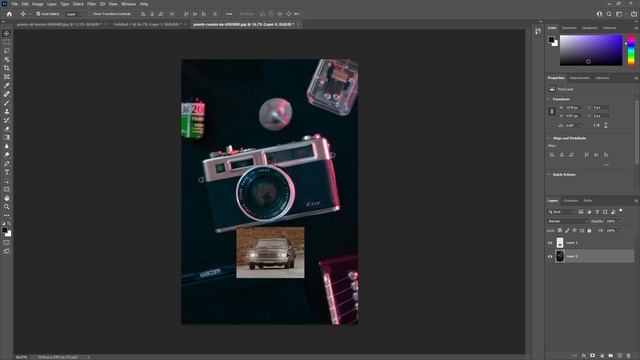Screen dimensions: 640x360
Task: Open the Search icon at top right
Action: click(x=609, y=14)
